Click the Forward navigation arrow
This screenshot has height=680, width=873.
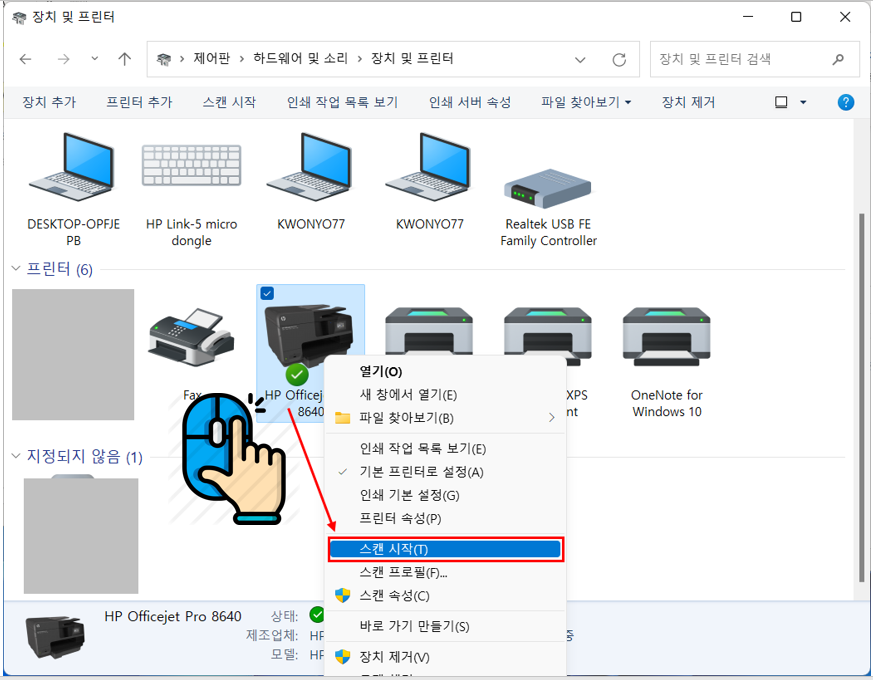[x=63, y=59]
